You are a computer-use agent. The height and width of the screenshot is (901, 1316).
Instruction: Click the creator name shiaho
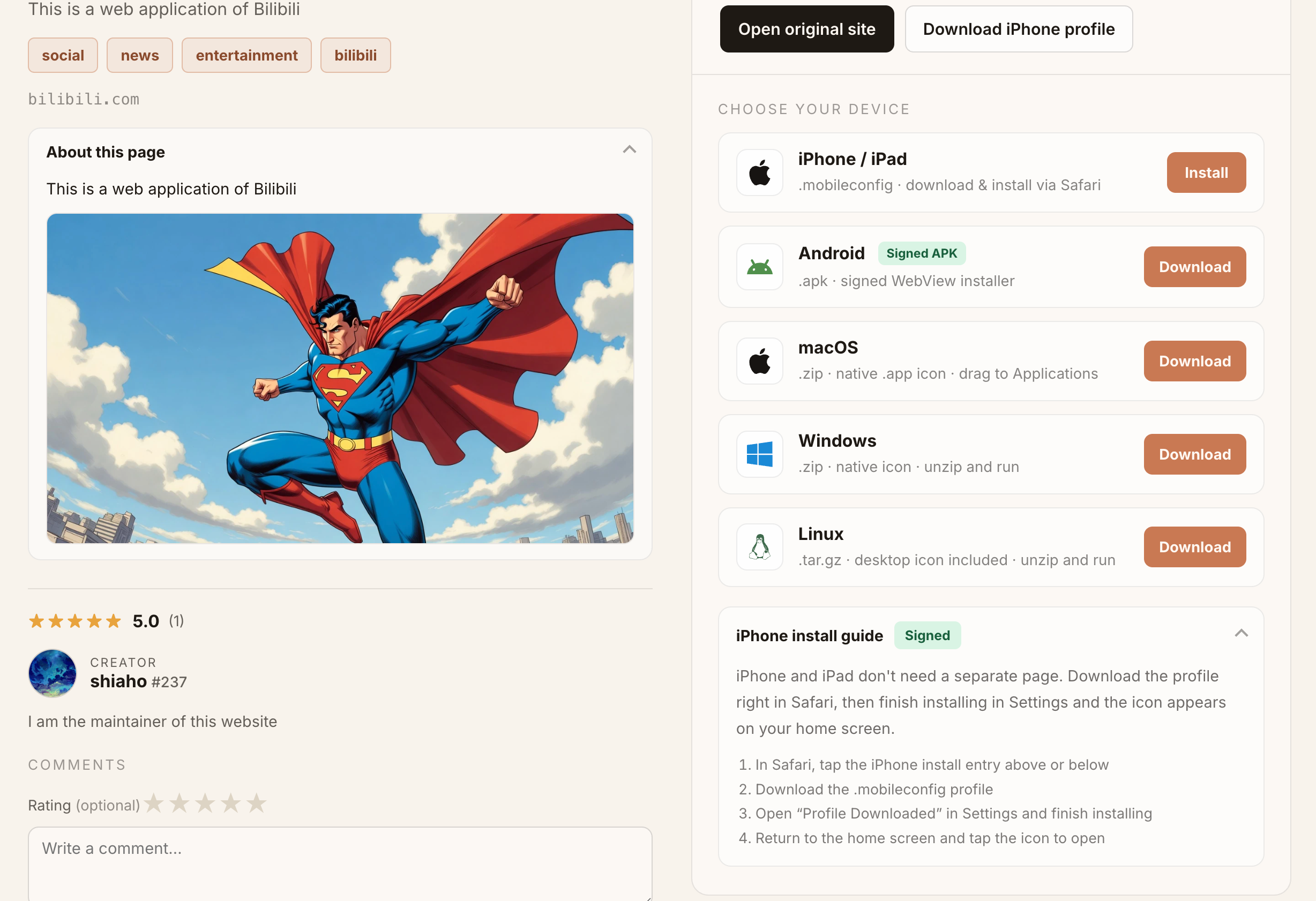118,681
